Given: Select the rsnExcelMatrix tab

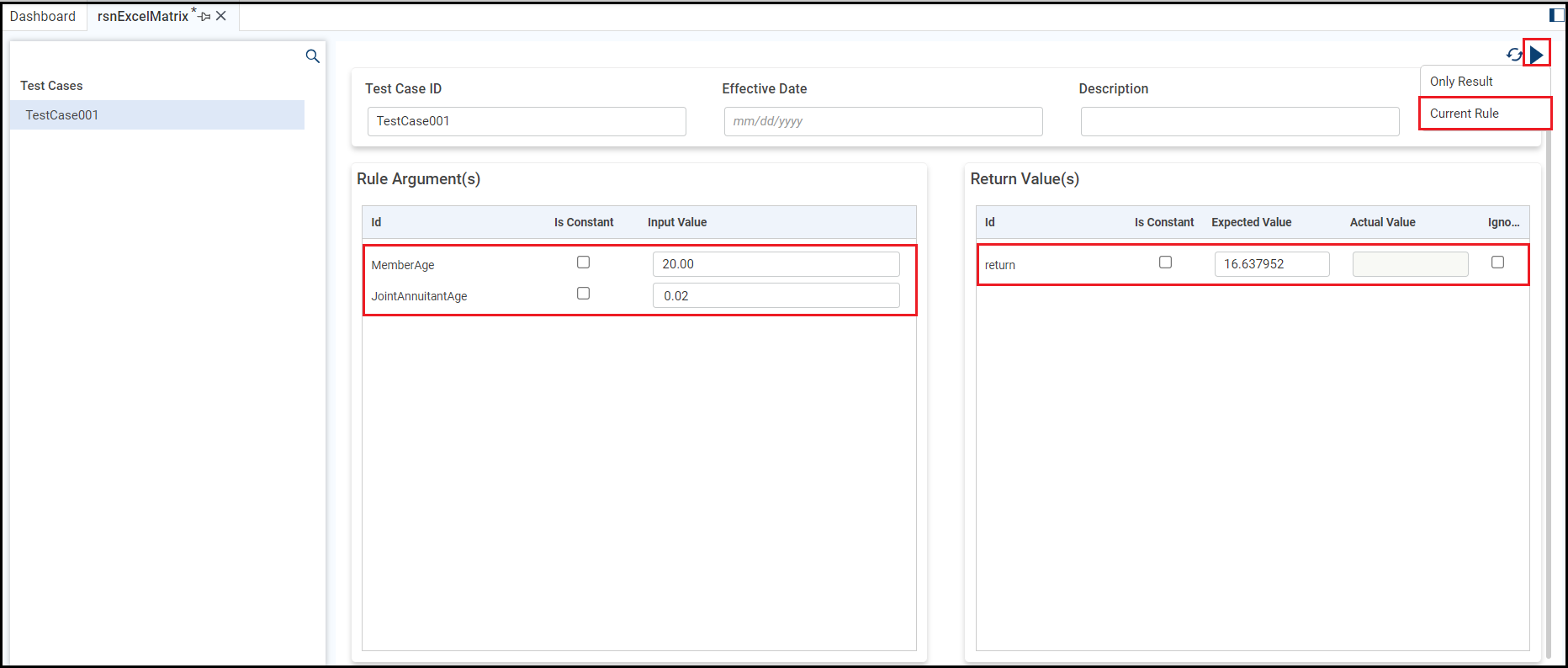Looking at the screenshot, I should click(x=143, y=16).
